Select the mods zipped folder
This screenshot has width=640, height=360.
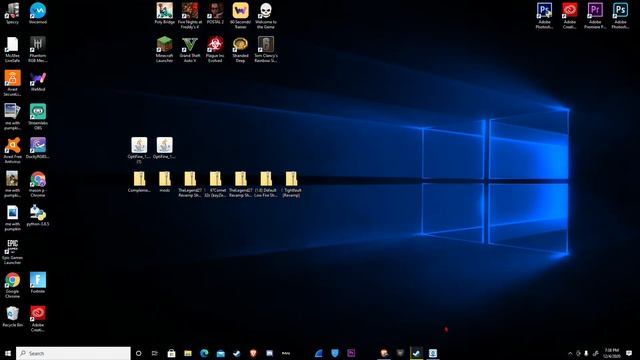pyautogui.click(x=164, y=182)
